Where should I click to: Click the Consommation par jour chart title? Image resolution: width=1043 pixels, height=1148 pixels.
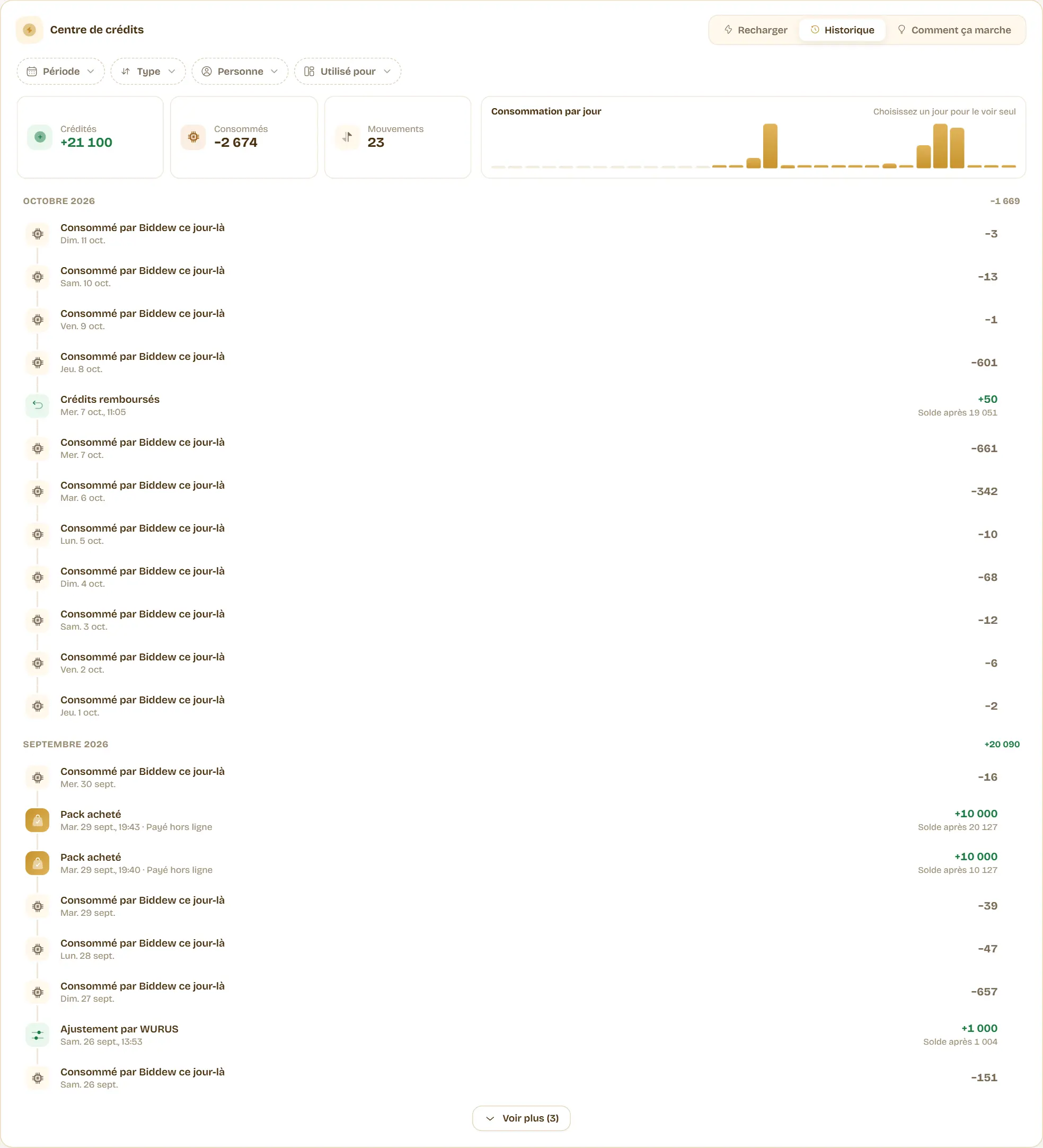(546, 111)
